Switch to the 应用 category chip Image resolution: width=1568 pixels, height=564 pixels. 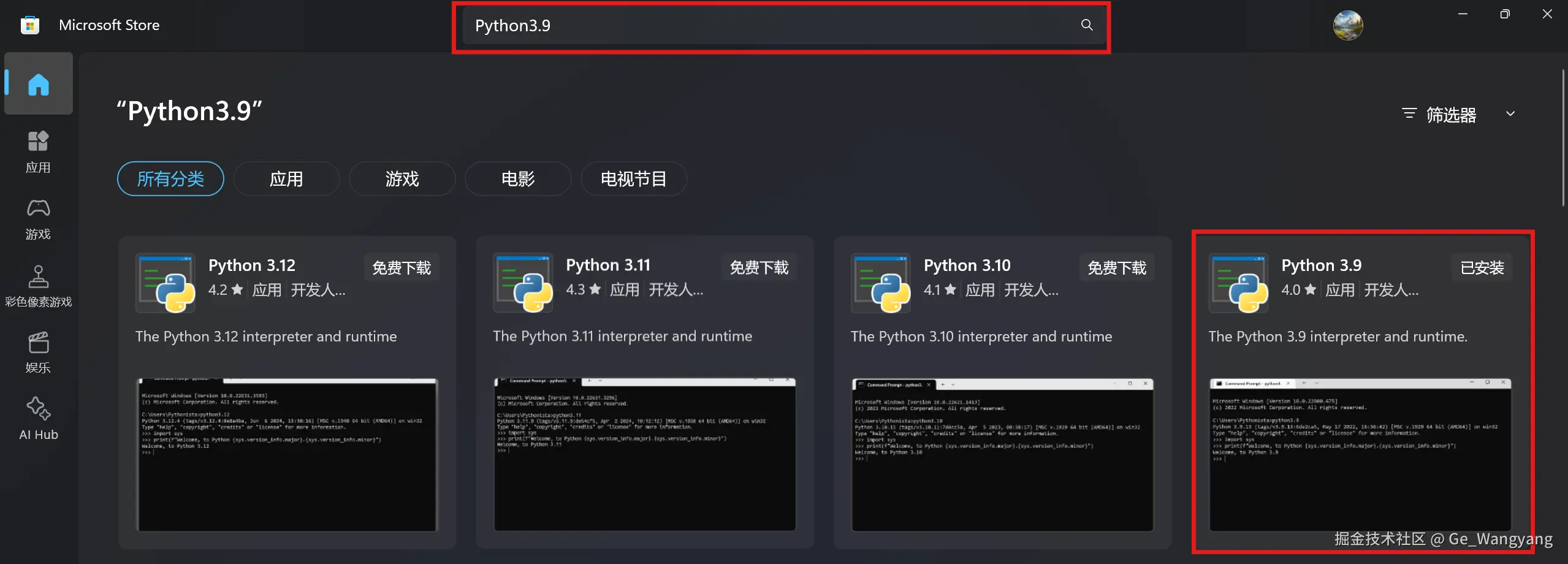286,178
